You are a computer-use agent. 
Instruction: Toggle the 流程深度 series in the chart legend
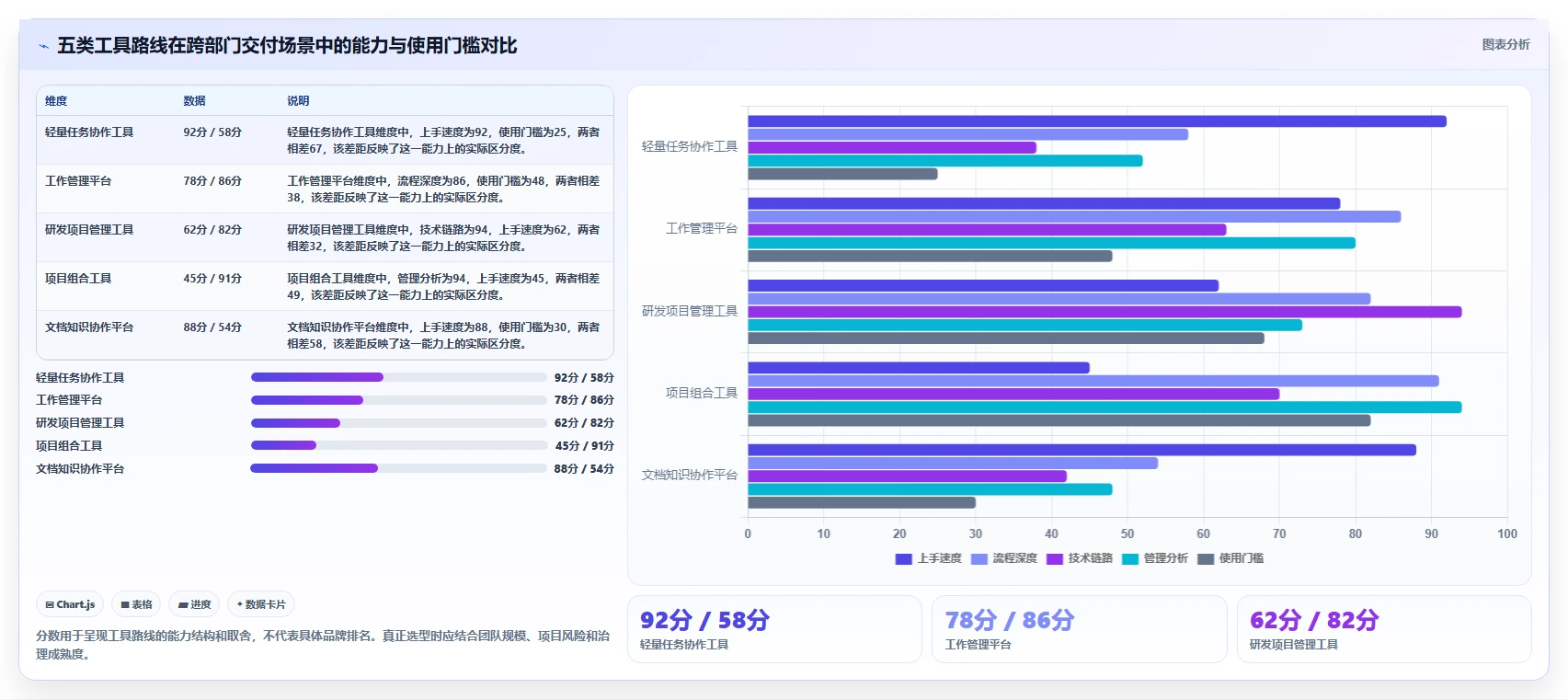coord(1003,558)
